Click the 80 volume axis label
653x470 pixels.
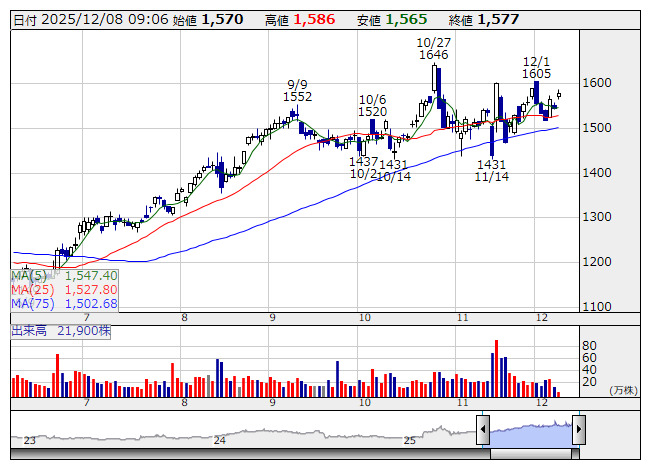(589, 346)
